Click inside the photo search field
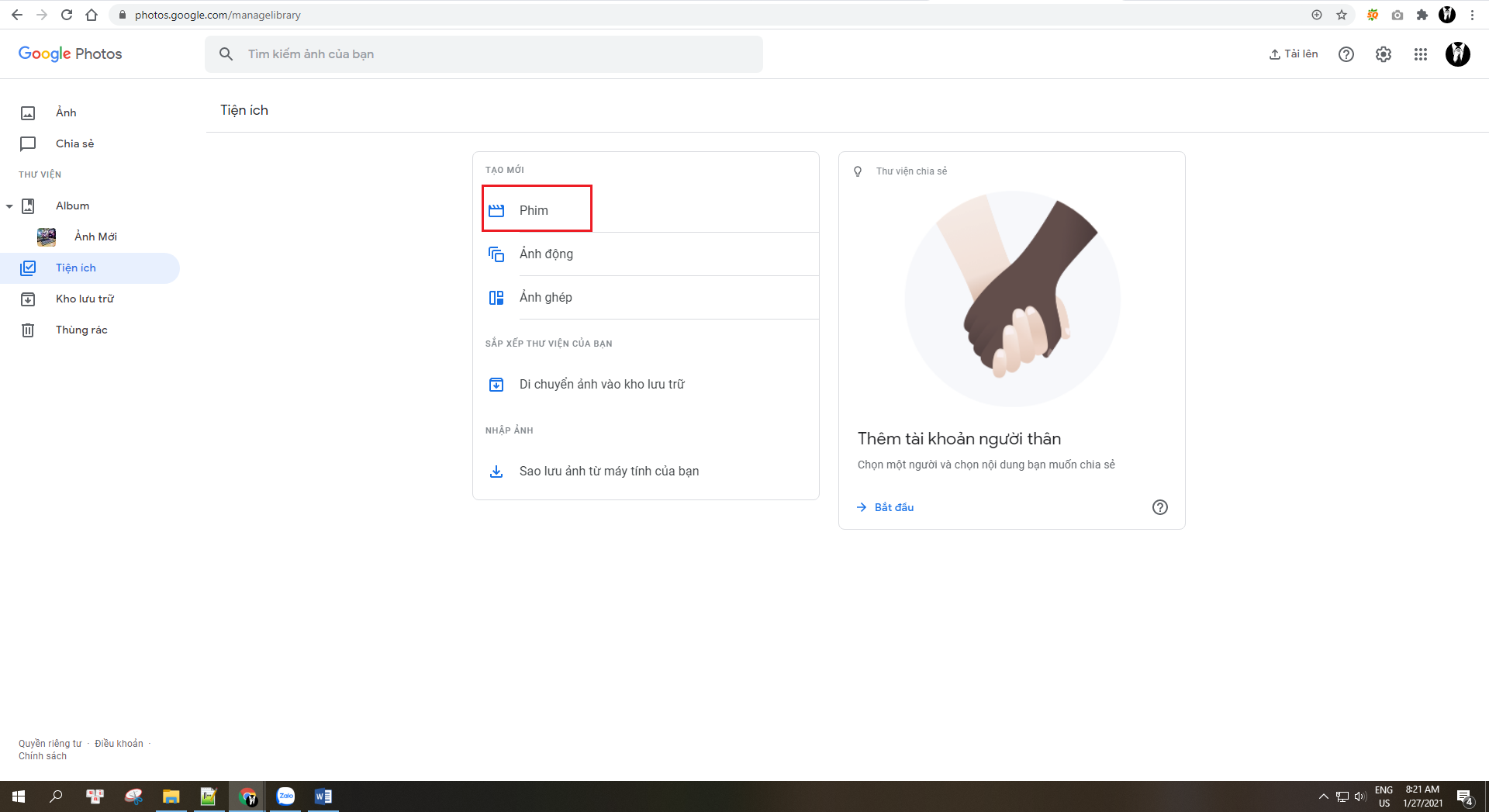 [x=465, y=54]
